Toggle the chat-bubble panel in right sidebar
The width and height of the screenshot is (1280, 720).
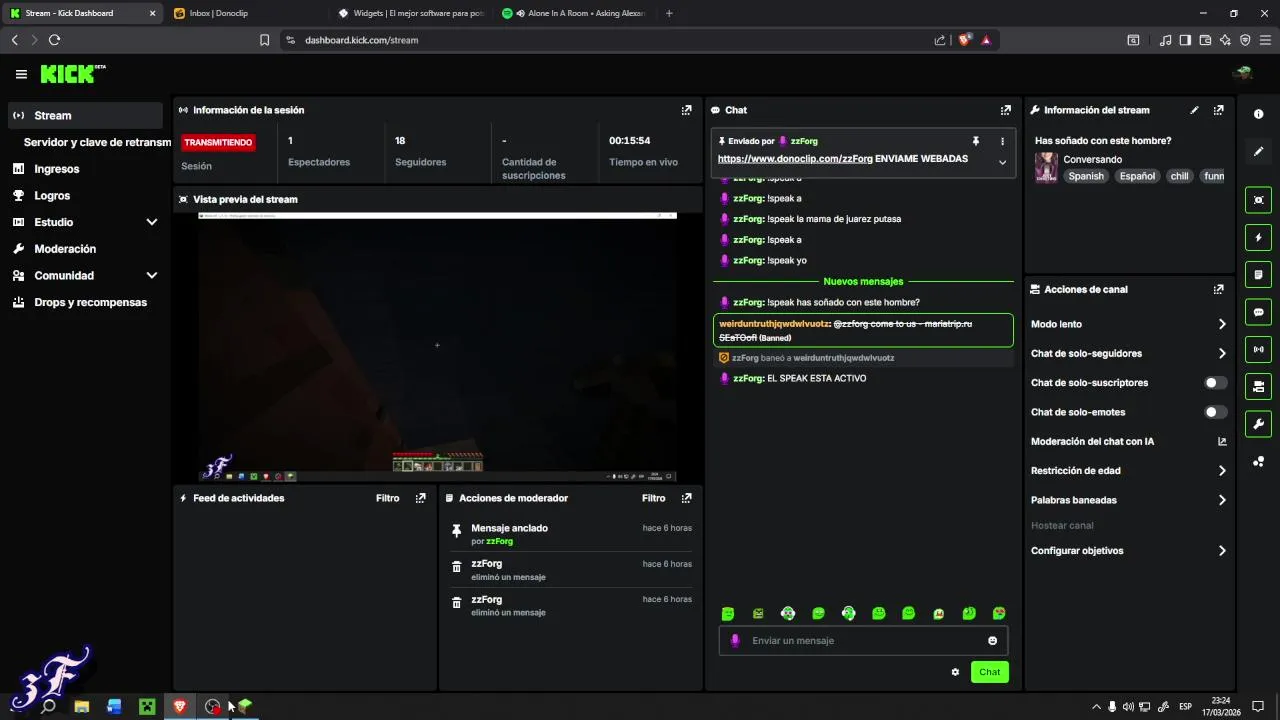point(1258,312)
